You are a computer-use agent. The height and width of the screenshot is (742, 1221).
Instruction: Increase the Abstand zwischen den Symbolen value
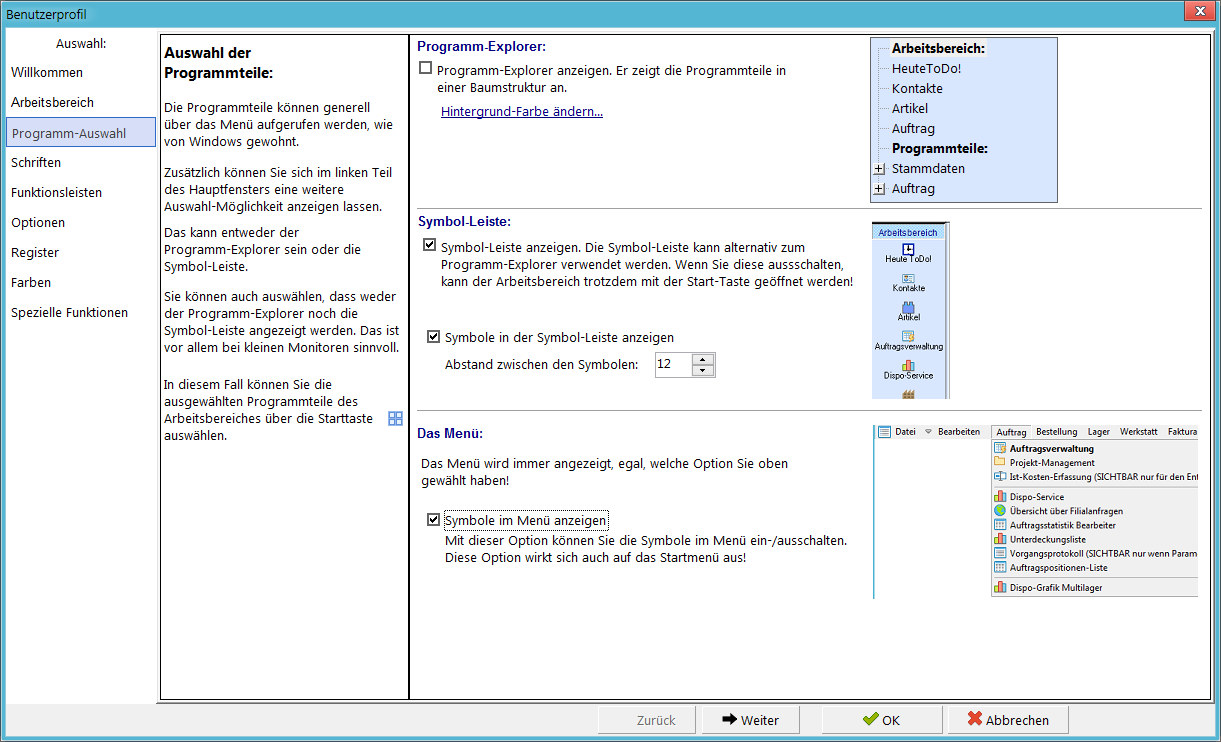(704, 359)
